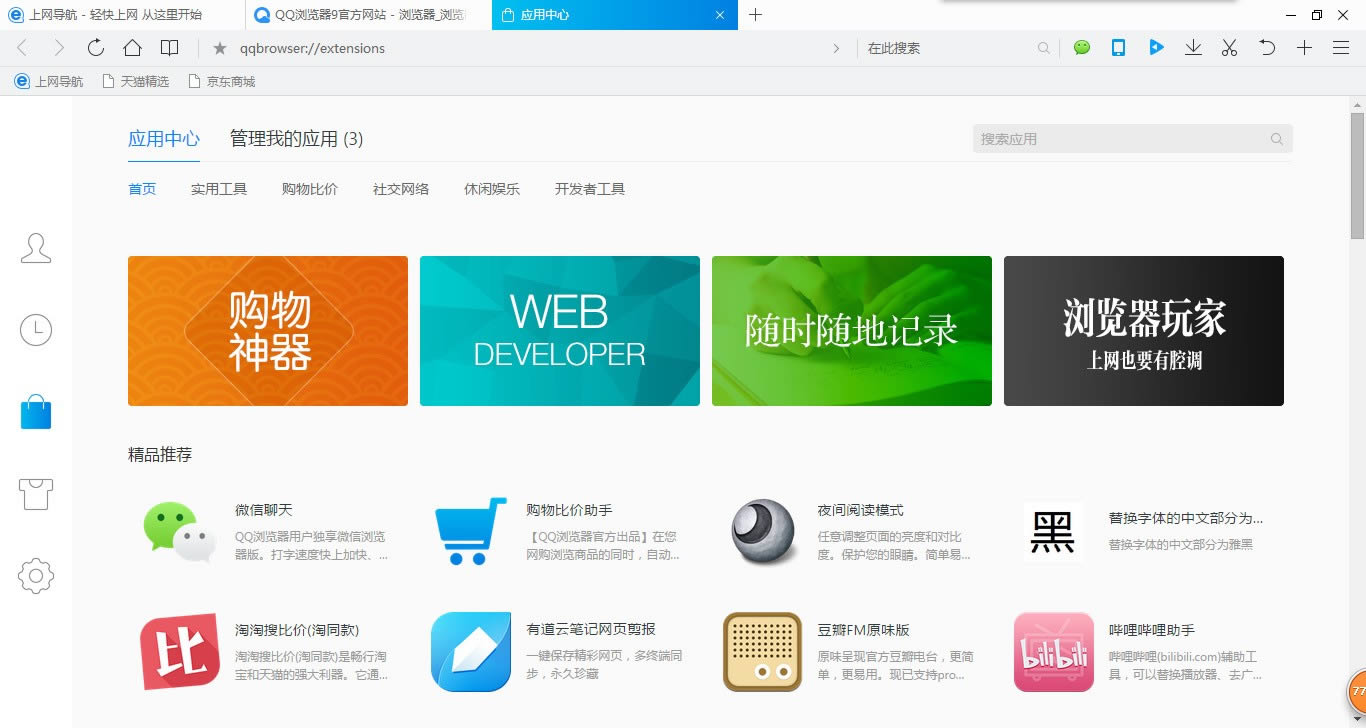
Task: Switch to 管理我的应用 tab
Action: pos(296,139)
